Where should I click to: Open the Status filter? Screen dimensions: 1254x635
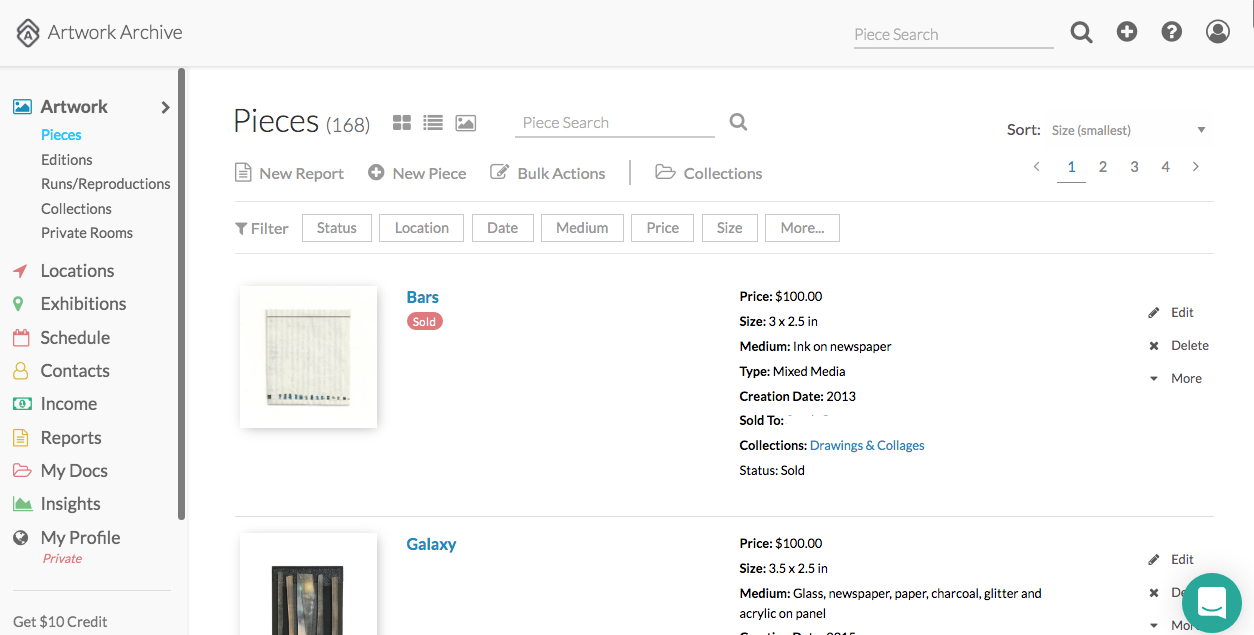(336, 228)
